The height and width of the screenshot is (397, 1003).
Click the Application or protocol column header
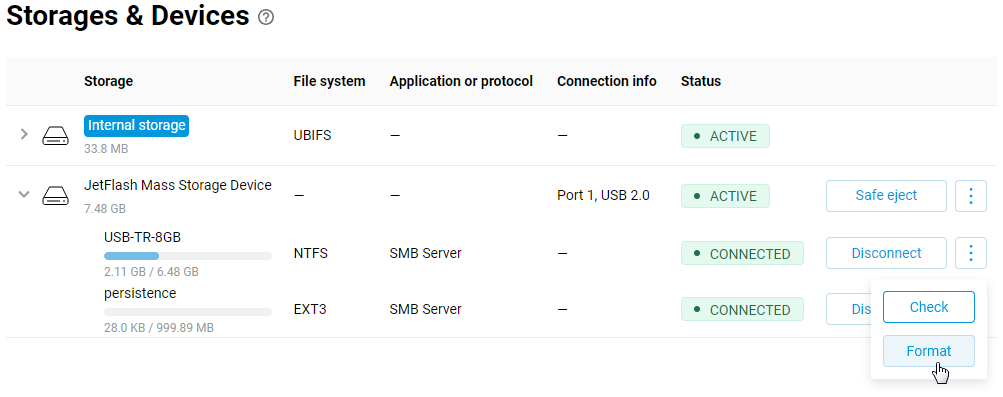coord(461,81)
